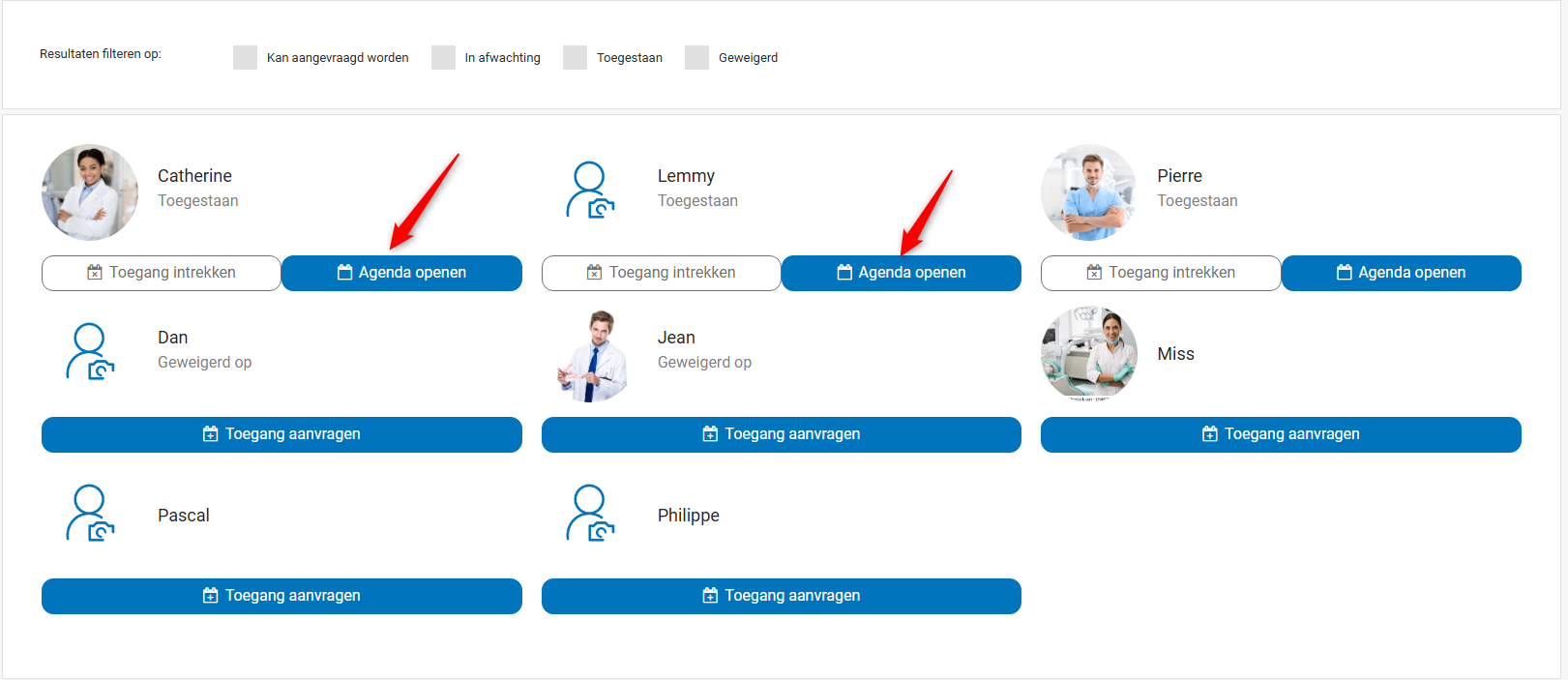Request access to Dan's agenda

coord(281,434)
